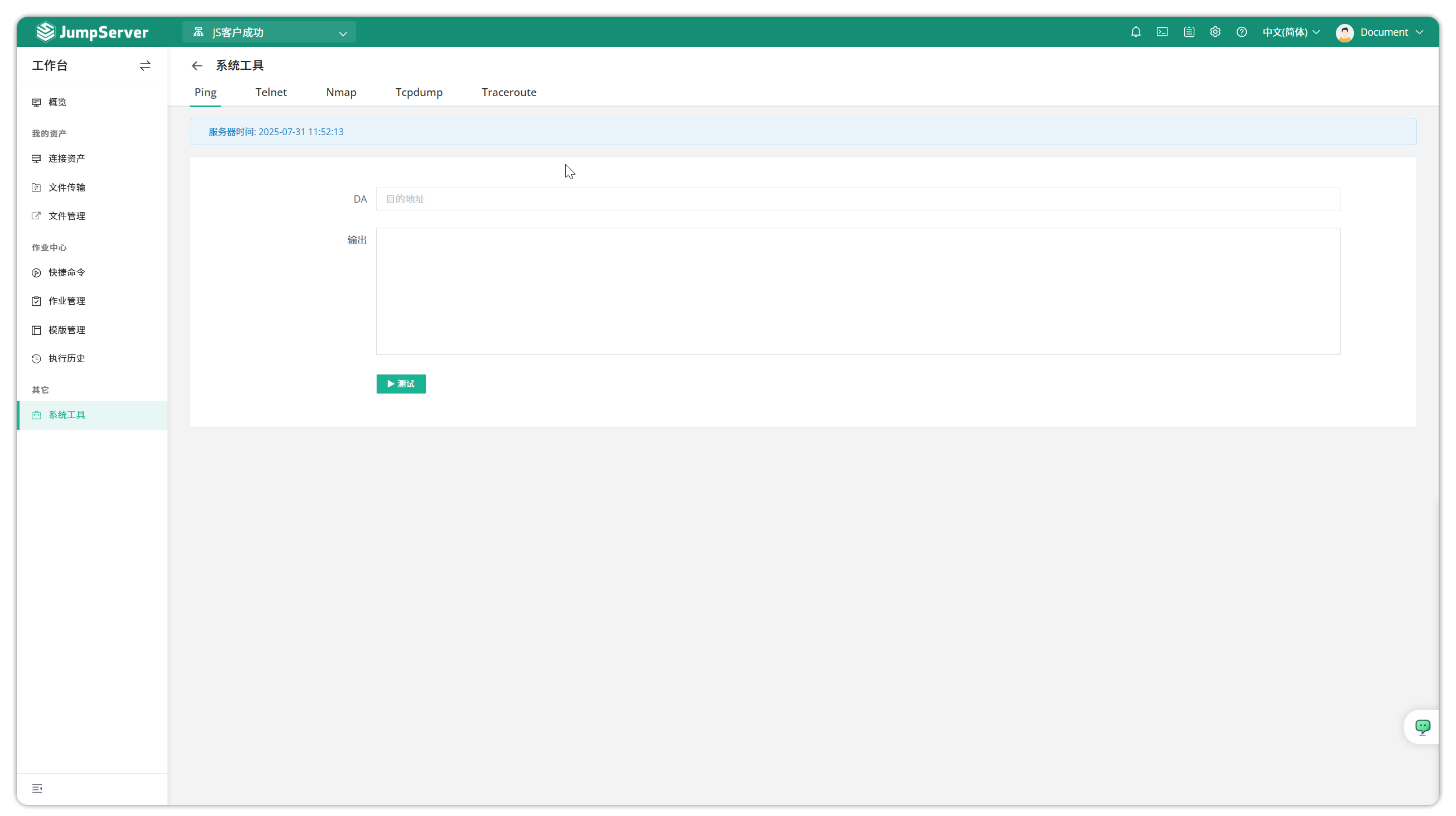Expand the Document user menu

pos(1391,32)
